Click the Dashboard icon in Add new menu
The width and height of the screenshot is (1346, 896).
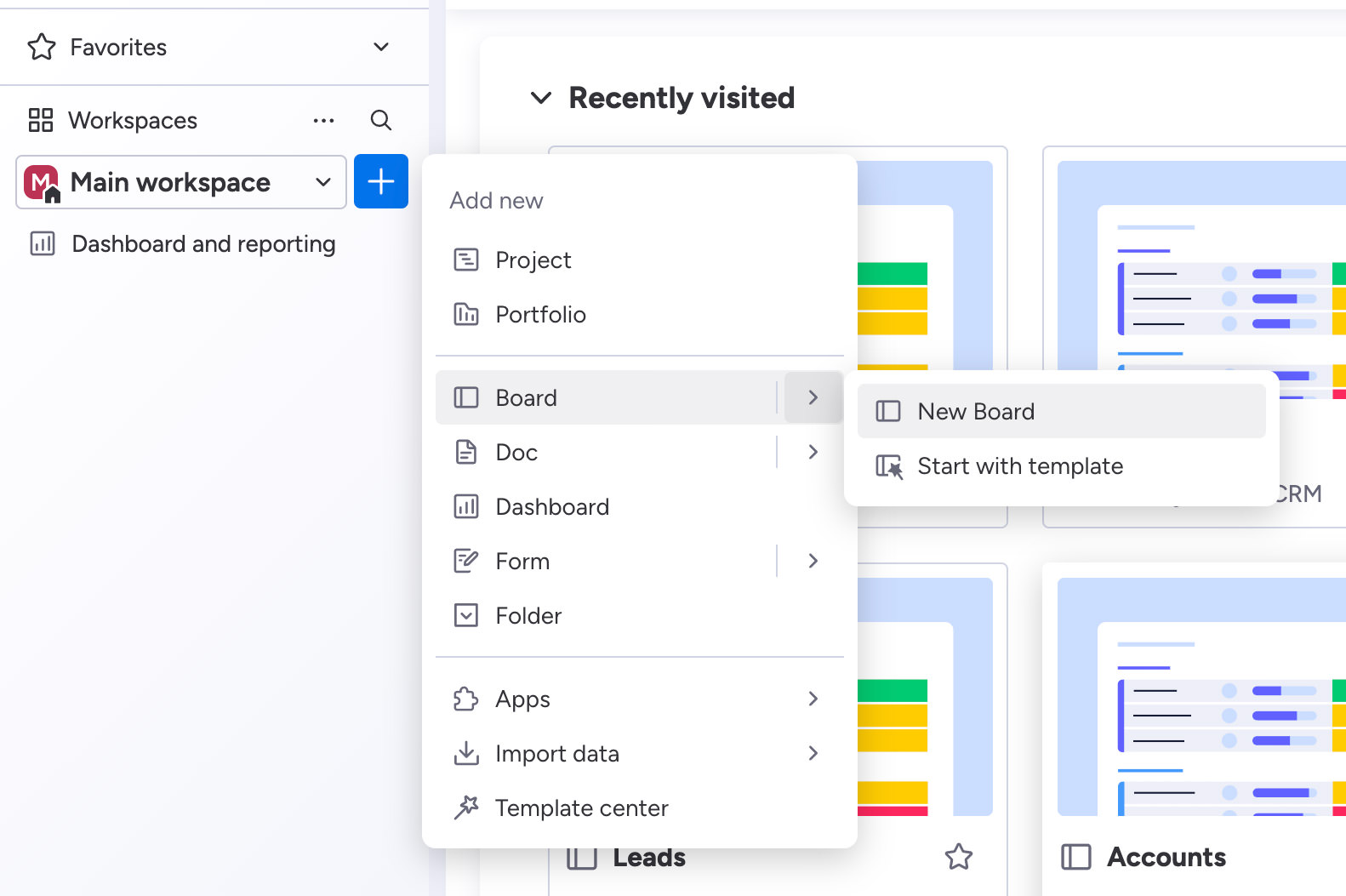(466, 506)
